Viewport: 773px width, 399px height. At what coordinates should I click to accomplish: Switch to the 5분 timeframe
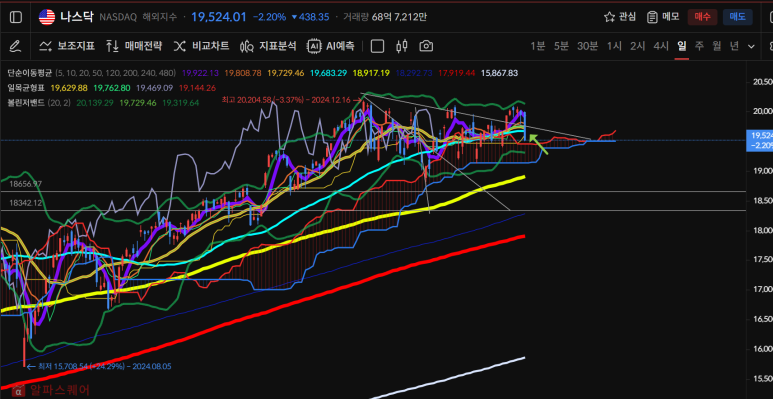click(561, 46)
